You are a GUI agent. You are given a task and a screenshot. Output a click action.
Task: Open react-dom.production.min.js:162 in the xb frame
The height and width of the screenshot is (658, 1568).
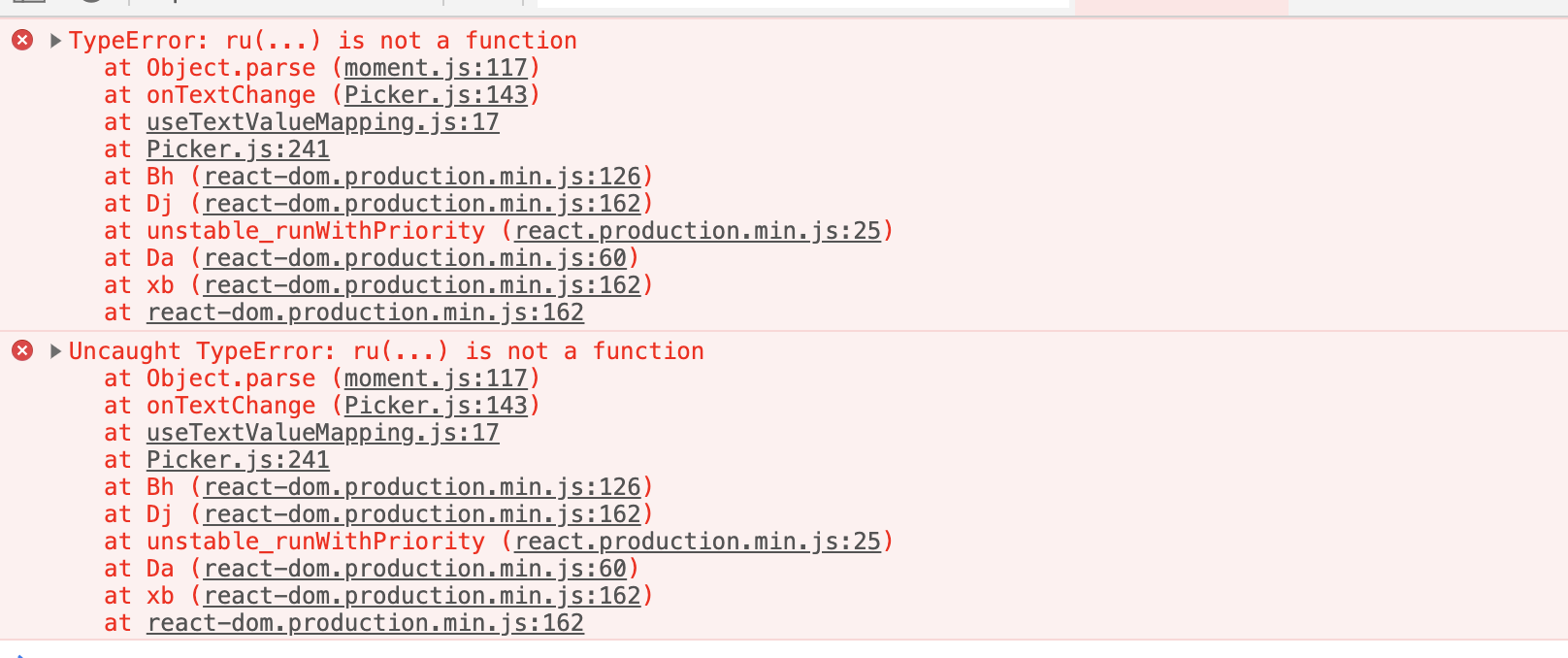tap(423, 284)
